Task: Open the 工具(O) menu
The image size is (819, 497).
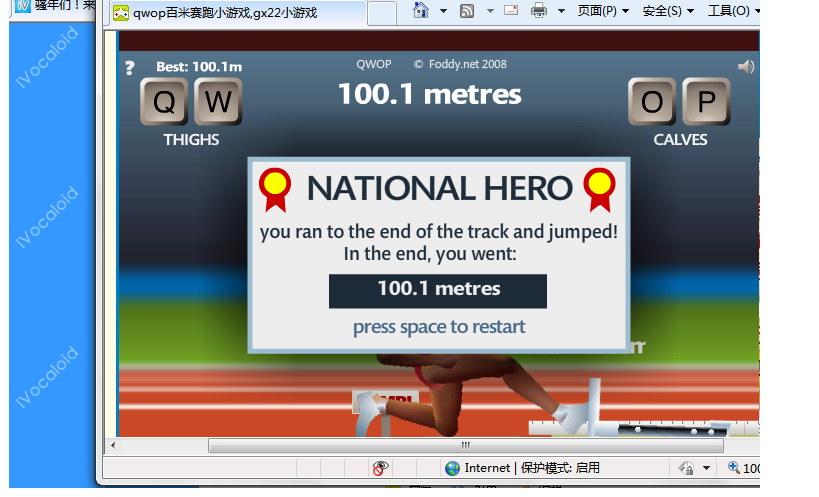Action: (x=733, y=11)
